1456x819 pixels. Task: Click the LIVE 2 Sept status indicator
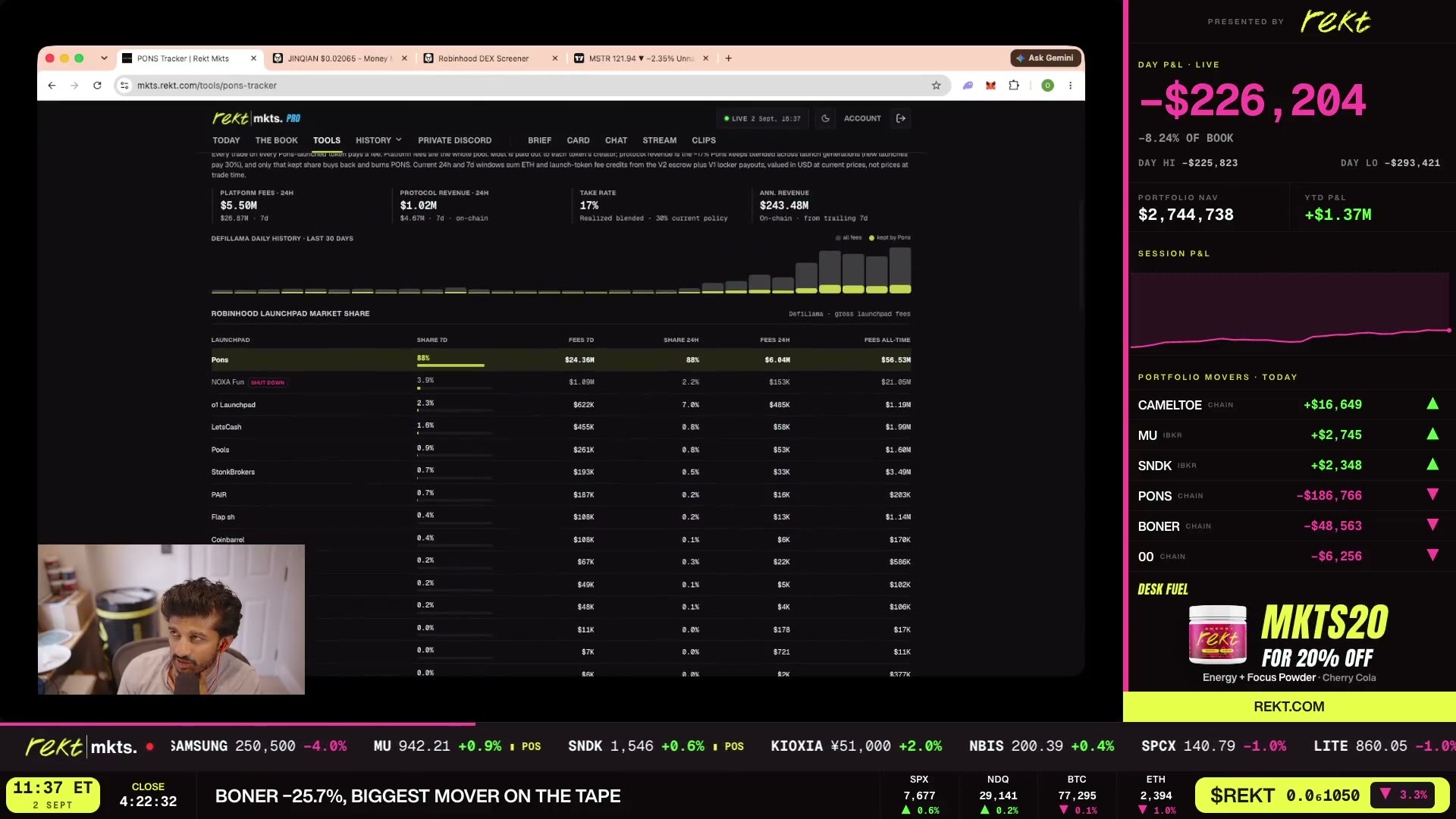click(x=762, y=119)
